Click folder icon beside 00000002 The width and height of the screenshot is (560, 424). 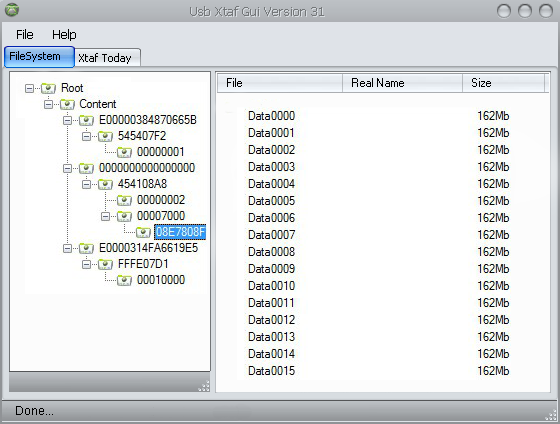click(x=124, y=200)
